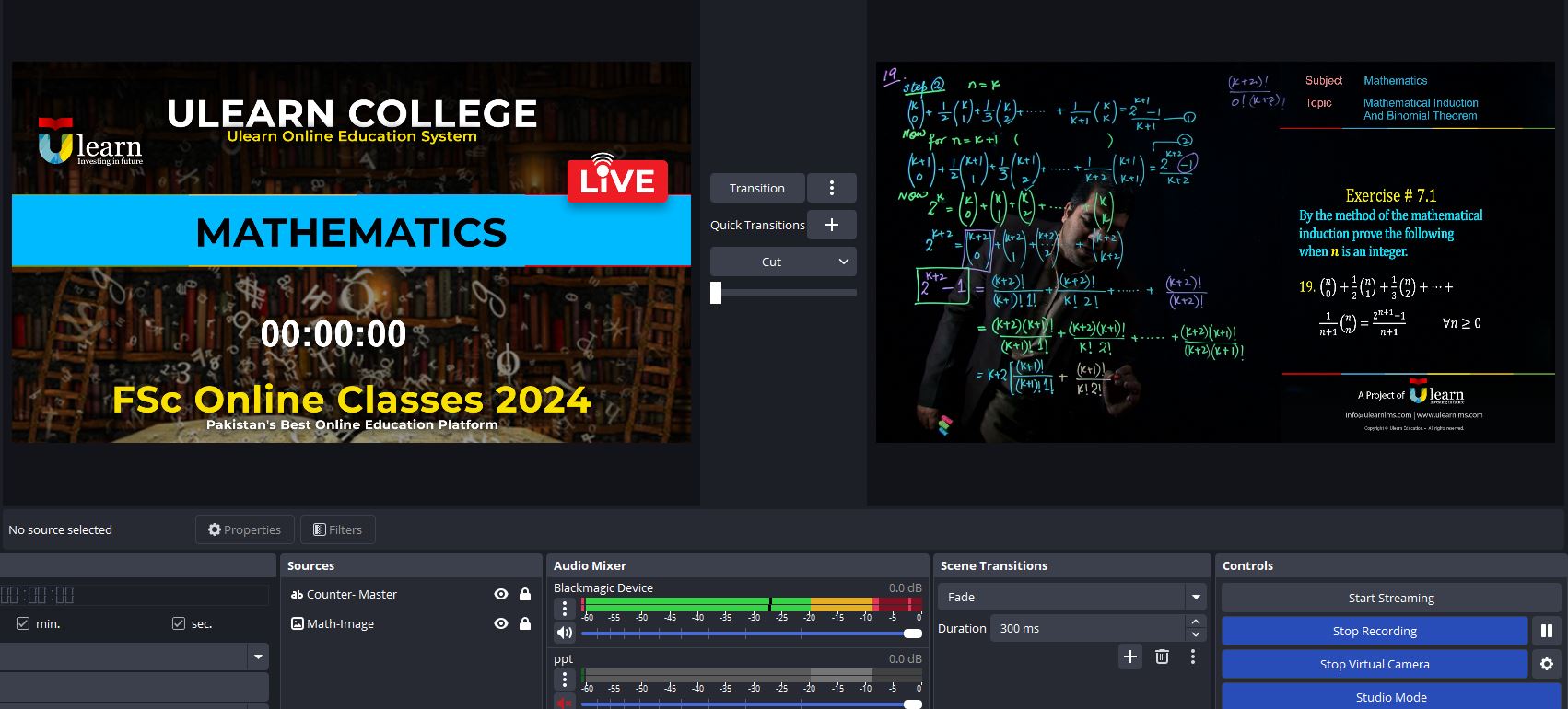Viewport: 1568px width, 709px height.
Task: Add a quick transition with the plus icon
Action: [x=832, y=225]
